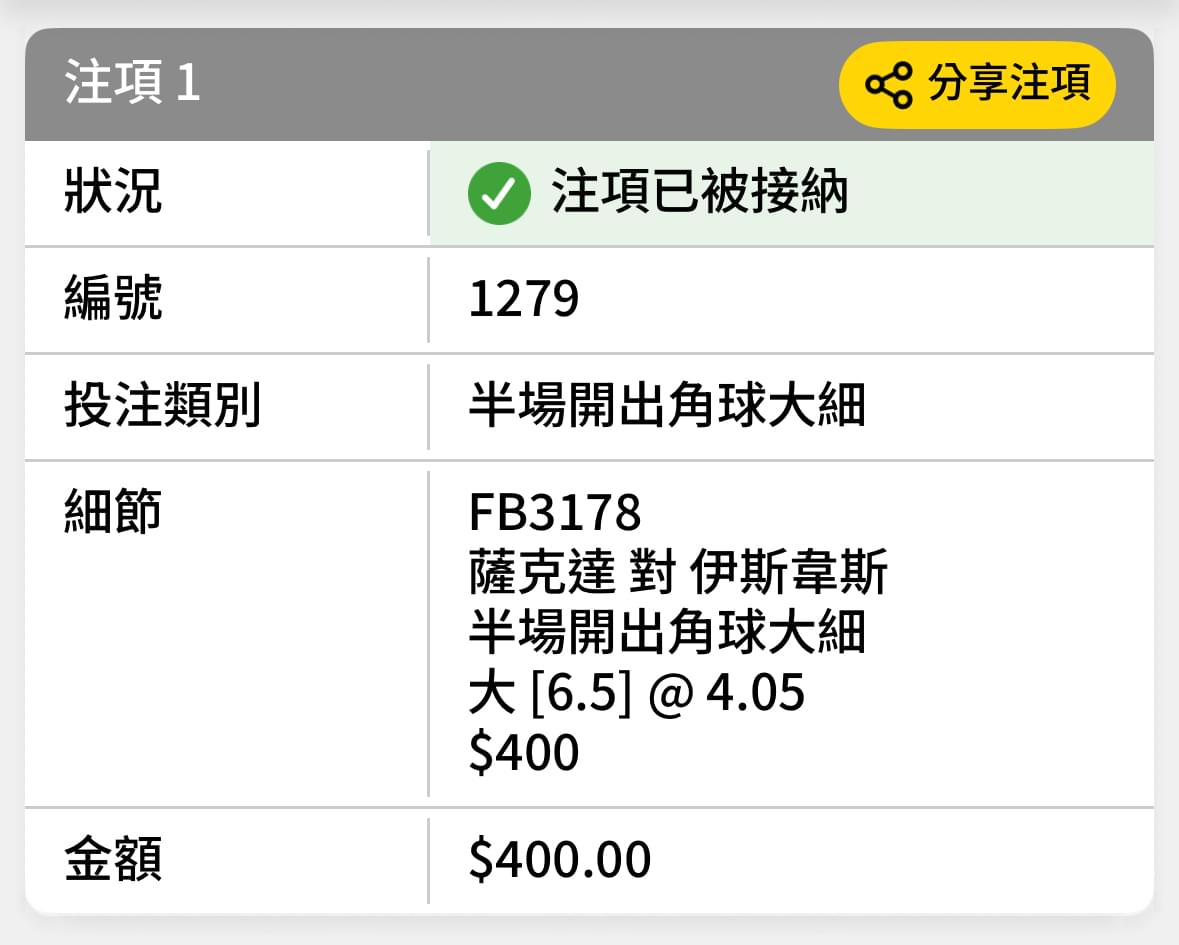
Task: Select bet type value 半場開出角球大細
Action: pyautogui.click(x=667, y=405)
